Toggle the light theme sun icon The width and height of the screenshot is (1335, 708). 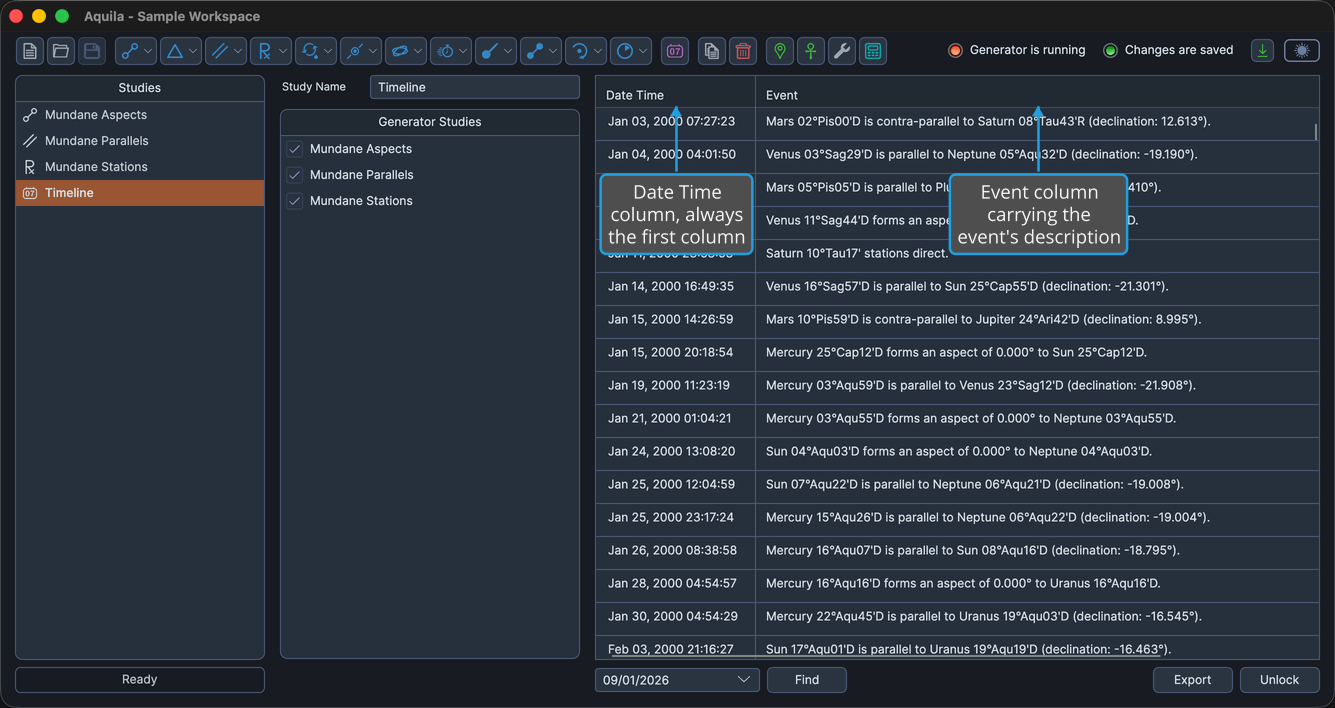1302,51
